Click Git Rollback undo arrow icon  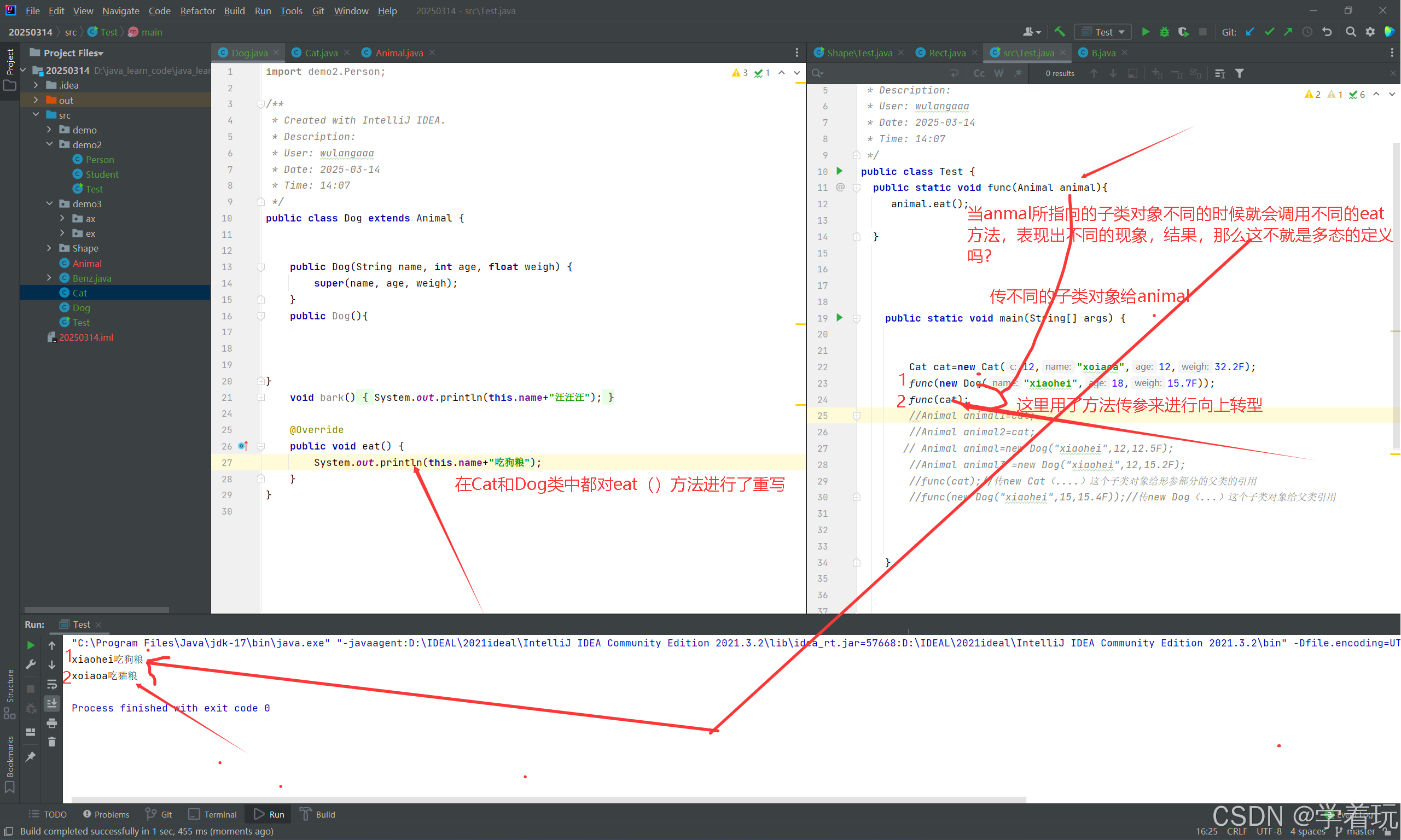[1327, 32]
